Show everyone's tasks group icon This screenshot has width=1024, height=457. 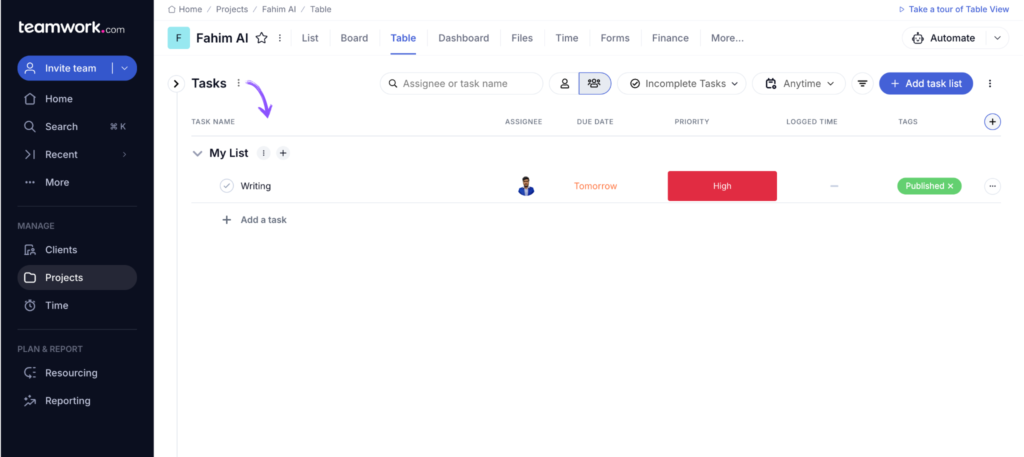(594, 84)
